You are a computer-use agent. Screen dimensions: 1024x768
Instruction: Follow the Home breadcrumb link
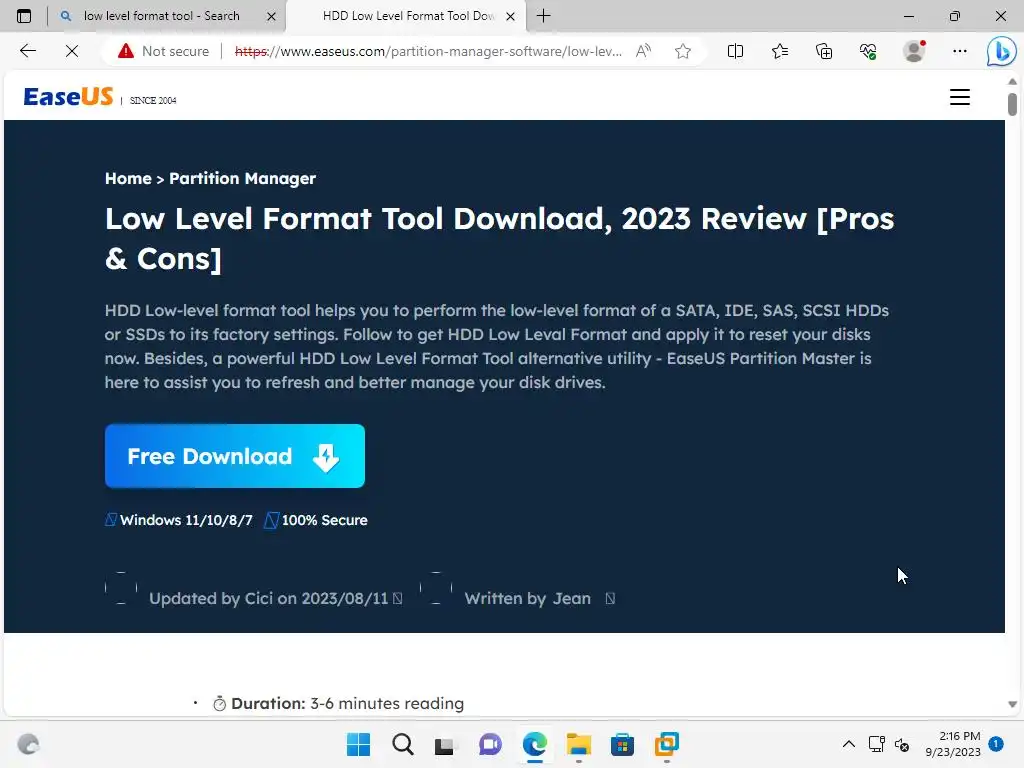(128, 178)
